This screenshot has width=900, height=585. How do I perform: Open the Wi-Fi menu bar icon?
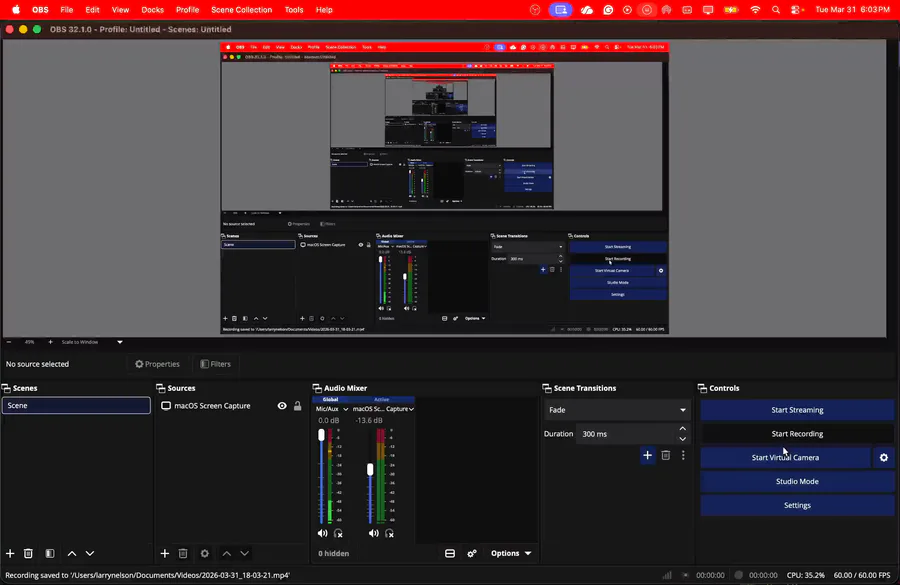point(755,10)
